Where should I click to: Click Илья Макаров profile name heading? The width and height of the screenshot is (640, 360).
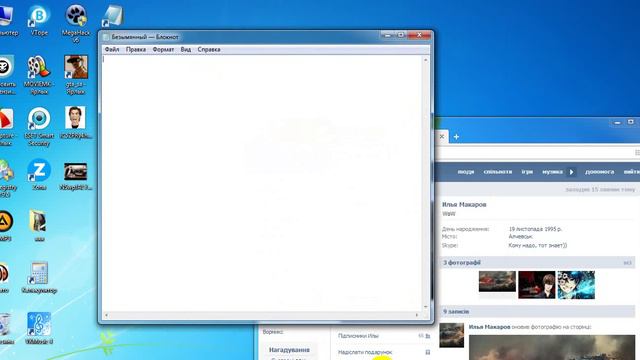click(x=464, y=204)
